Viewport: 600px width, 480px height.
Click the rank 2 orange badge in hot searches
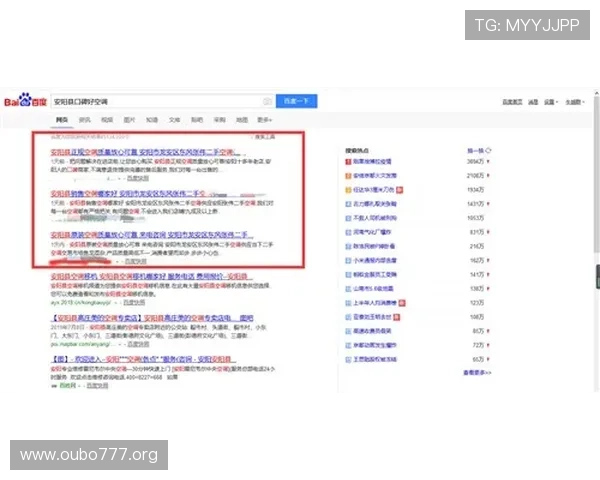(x=348, y=176)
